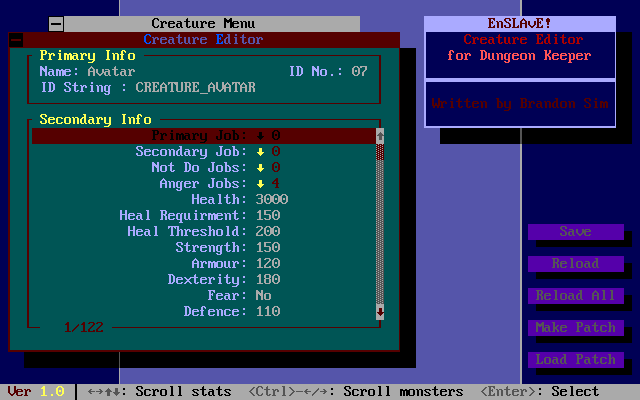Click the Reload button
The height and width of the screenshot is (400, 640).
(576, 264)
